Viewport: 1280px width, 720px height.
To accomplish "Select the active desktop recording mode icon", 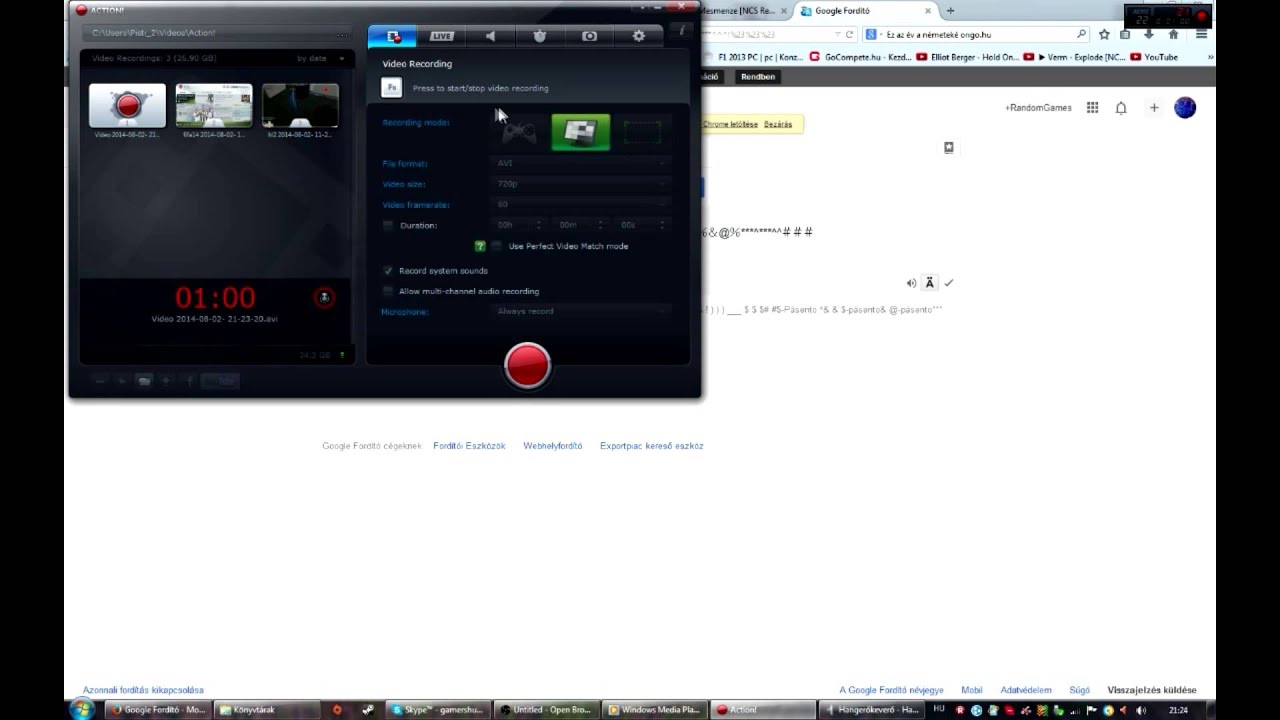I will click(580, 131).
